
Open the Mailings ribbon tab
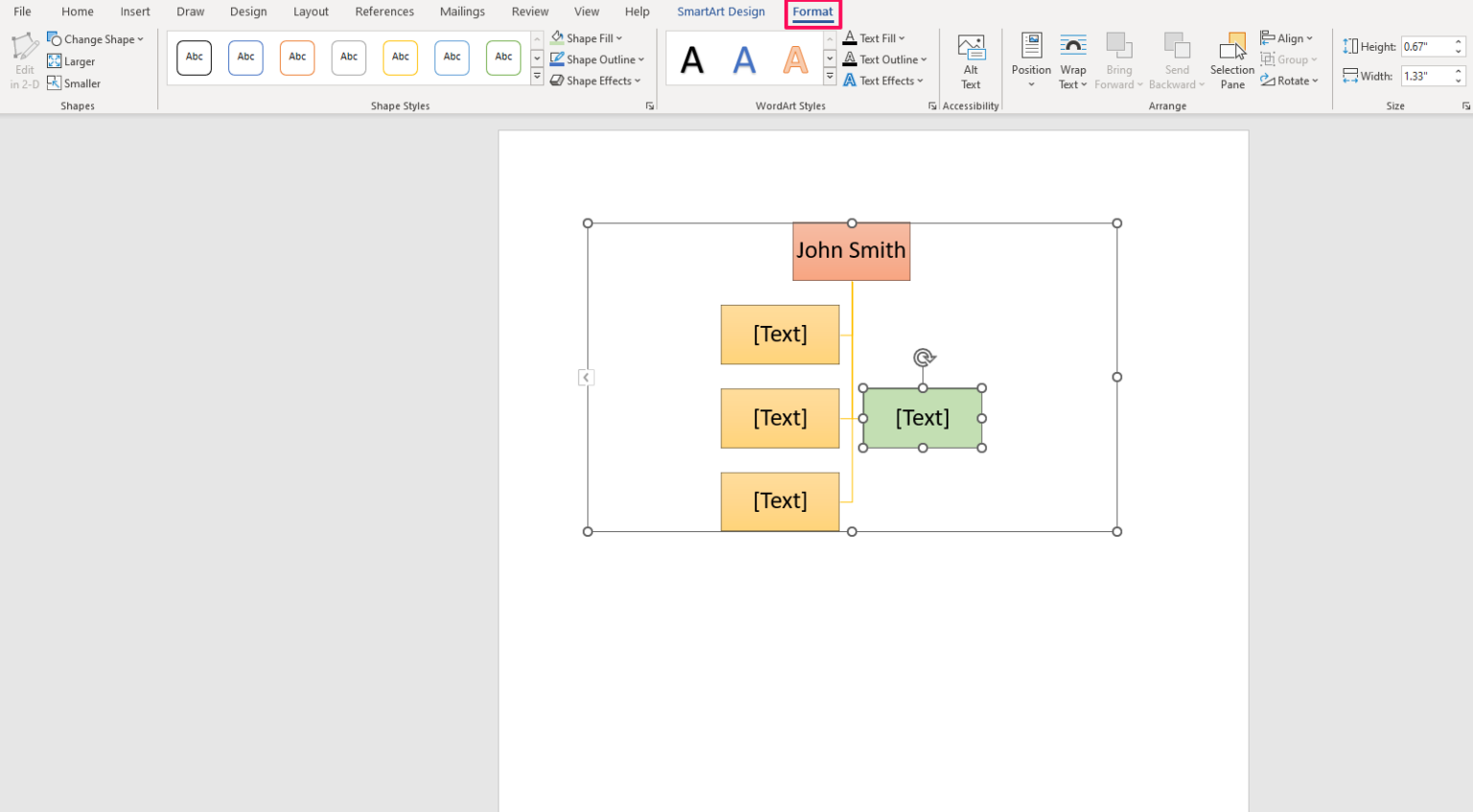(462, 12)
